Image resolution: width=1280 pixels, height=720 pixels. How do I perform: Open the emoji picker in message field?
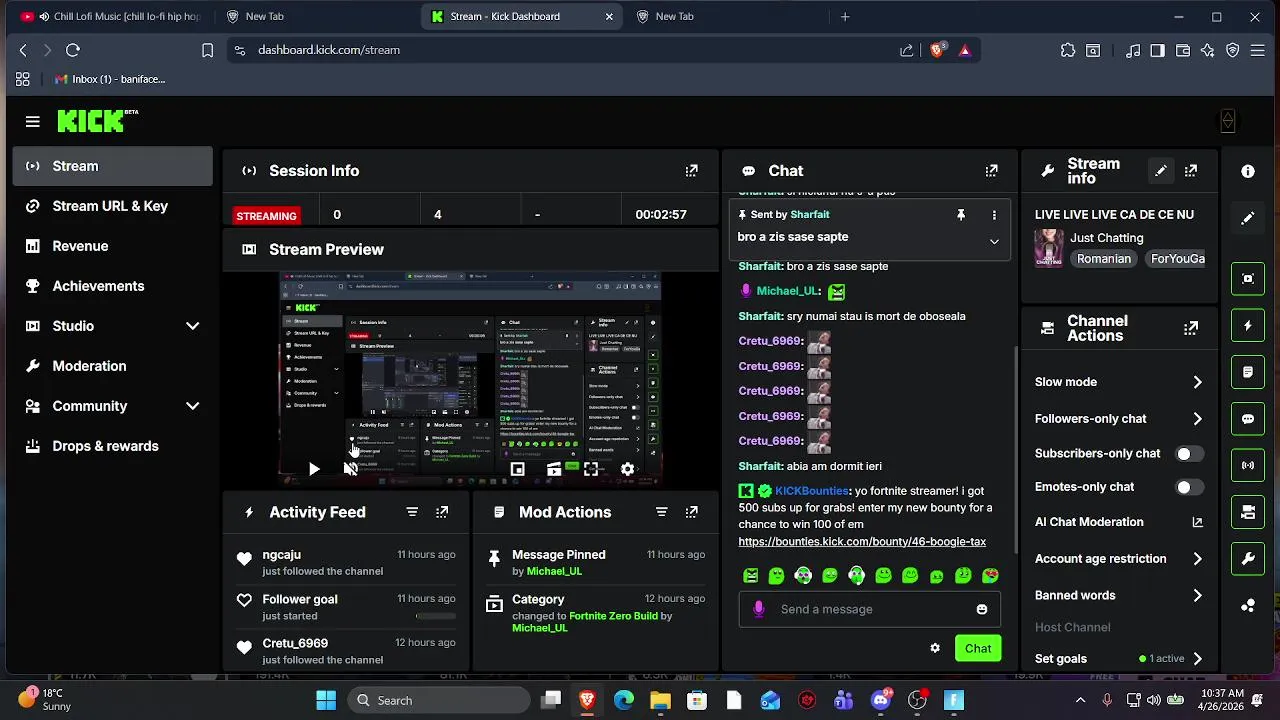[981, 609]
